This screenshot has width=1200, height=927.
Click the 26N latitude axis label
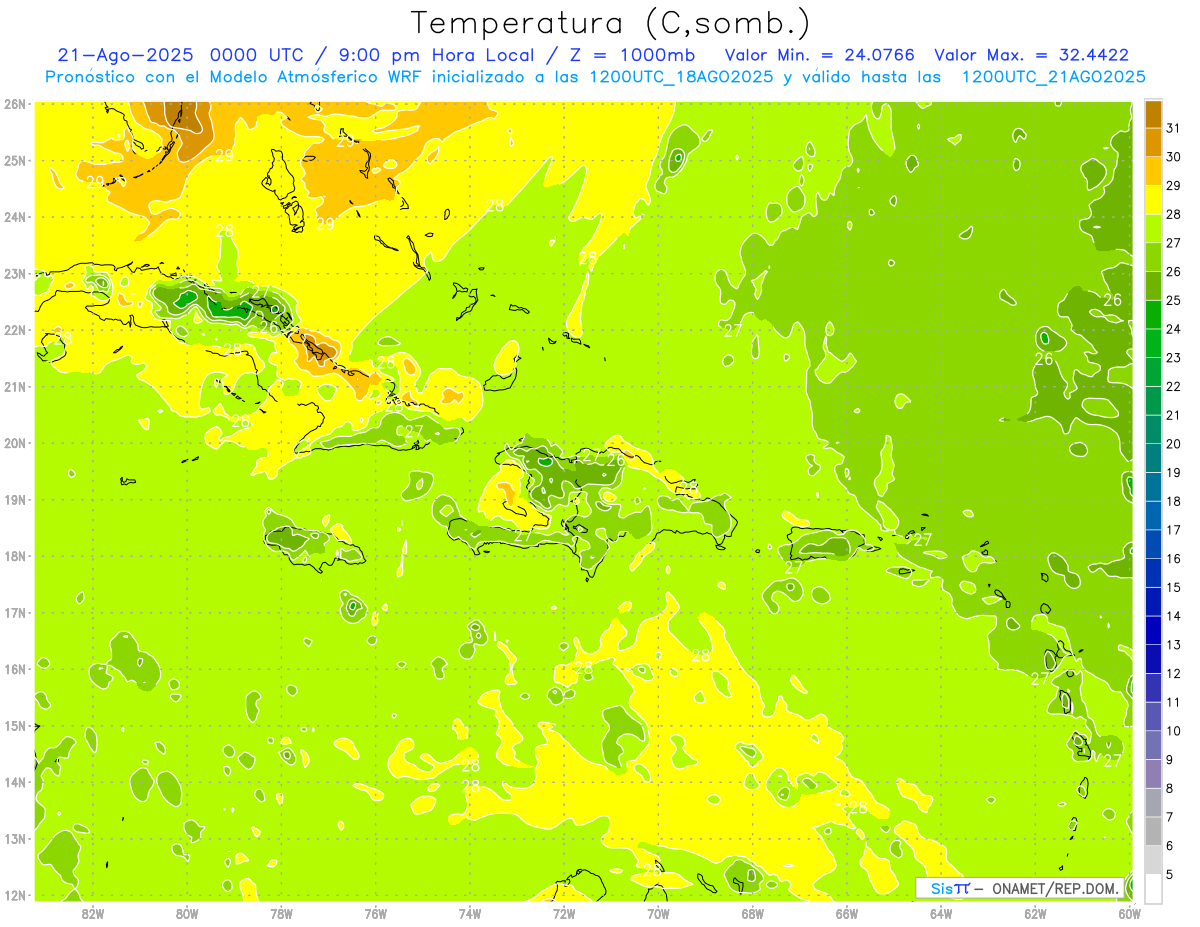tap(15, 104)
